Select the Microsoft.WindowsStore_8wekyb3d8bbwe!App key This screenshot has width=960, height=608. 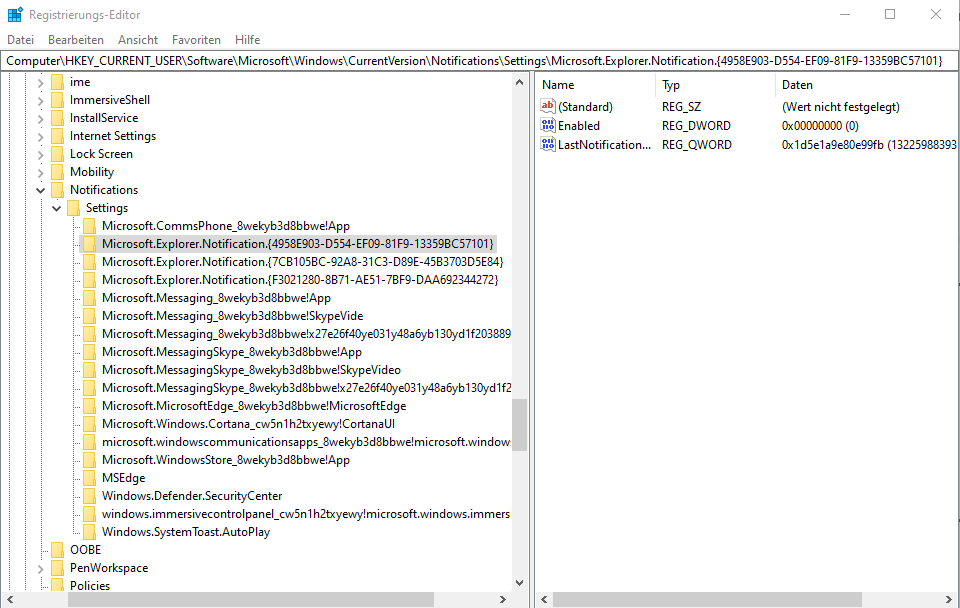coord(226,460)
